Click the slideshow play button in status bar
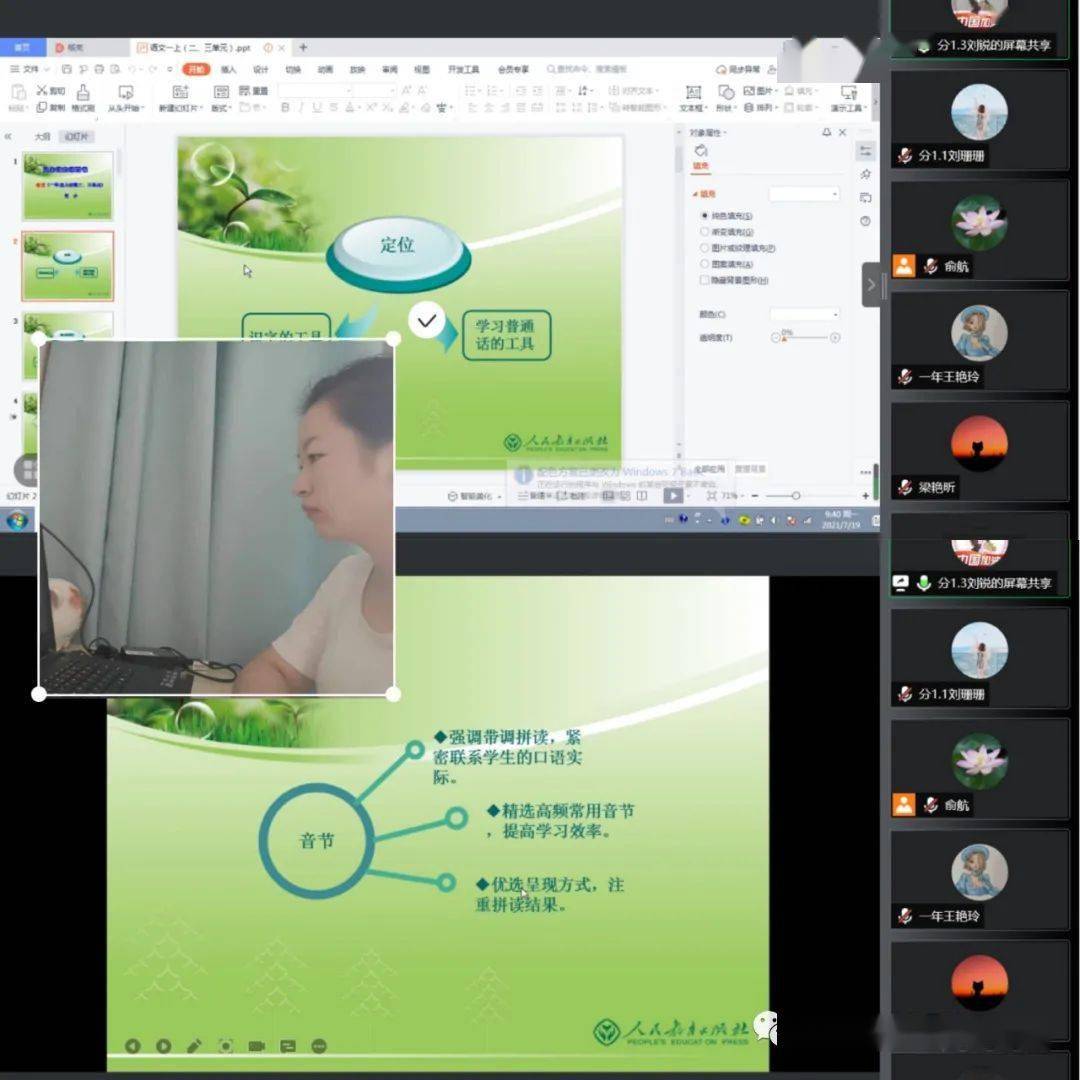The image size is (1080, 1080). [x=673, y=495]
